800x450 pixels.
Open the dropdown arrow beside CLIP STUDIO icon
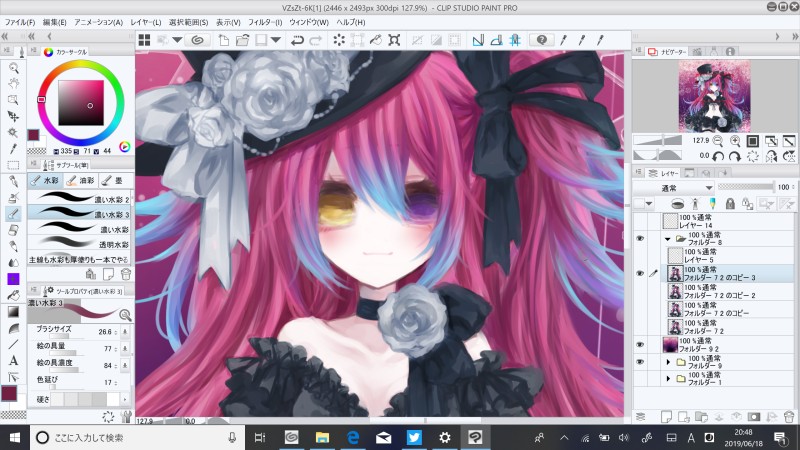coord(177,40)
